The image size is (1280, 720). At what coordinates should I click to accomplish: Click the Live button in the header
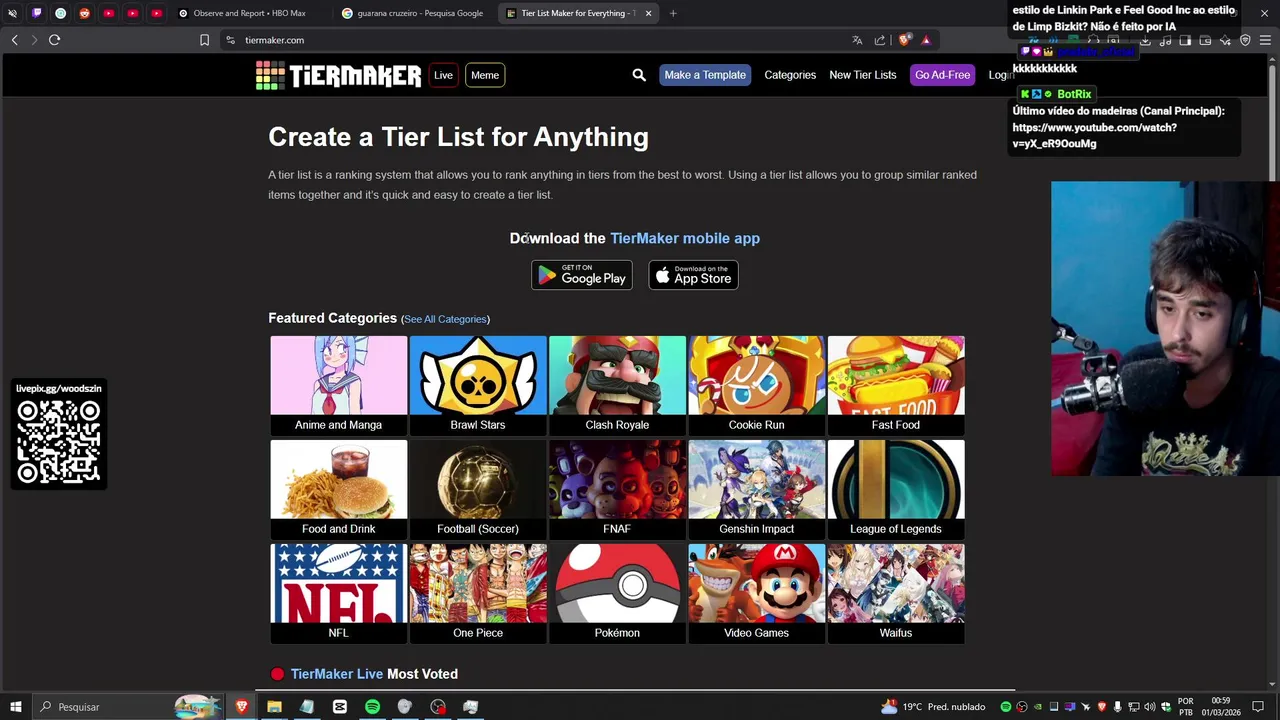pyautogui.click(x=443, y=75)
